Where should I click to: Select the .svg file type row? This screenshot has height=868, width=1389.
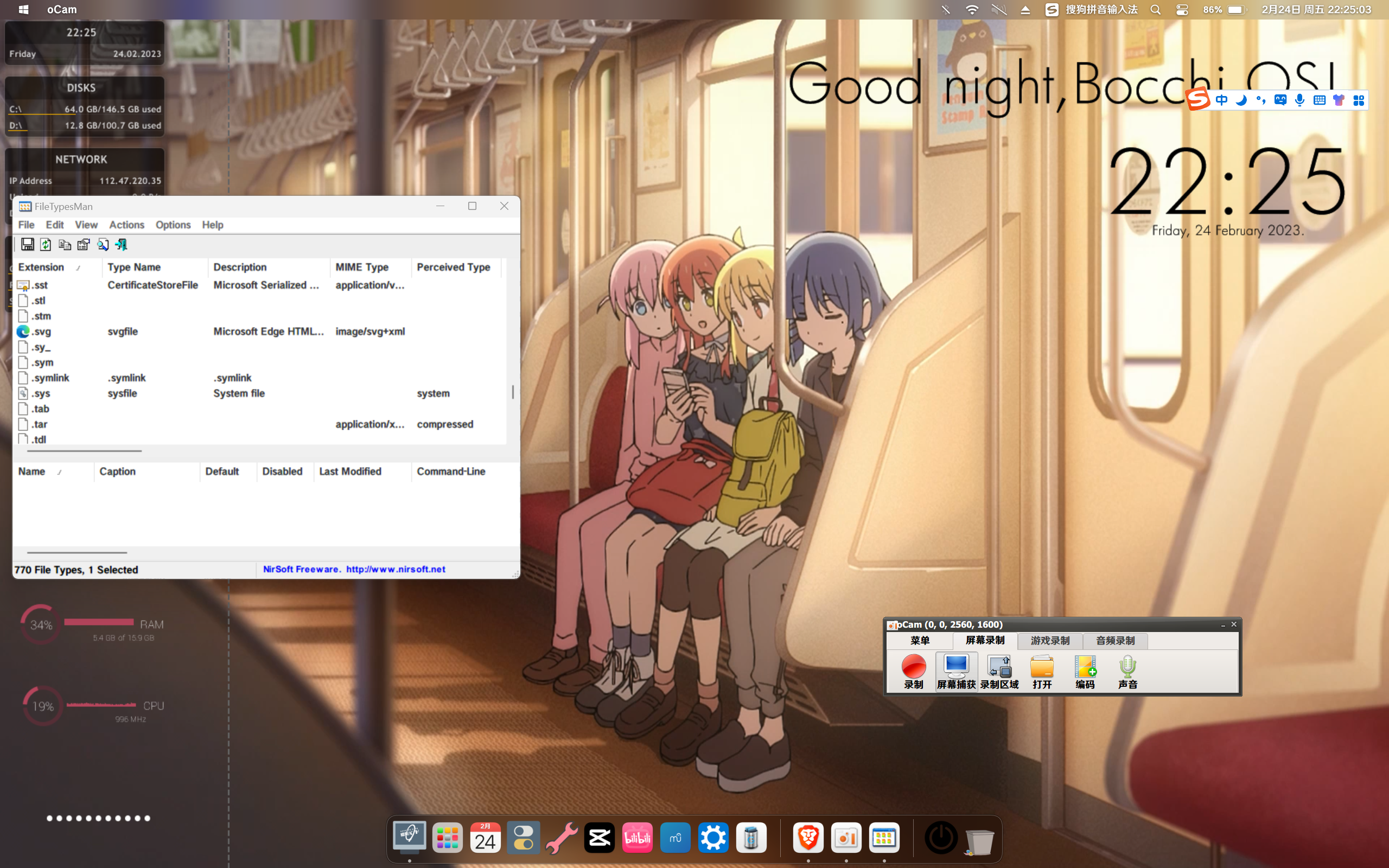[x=259, y=331]
